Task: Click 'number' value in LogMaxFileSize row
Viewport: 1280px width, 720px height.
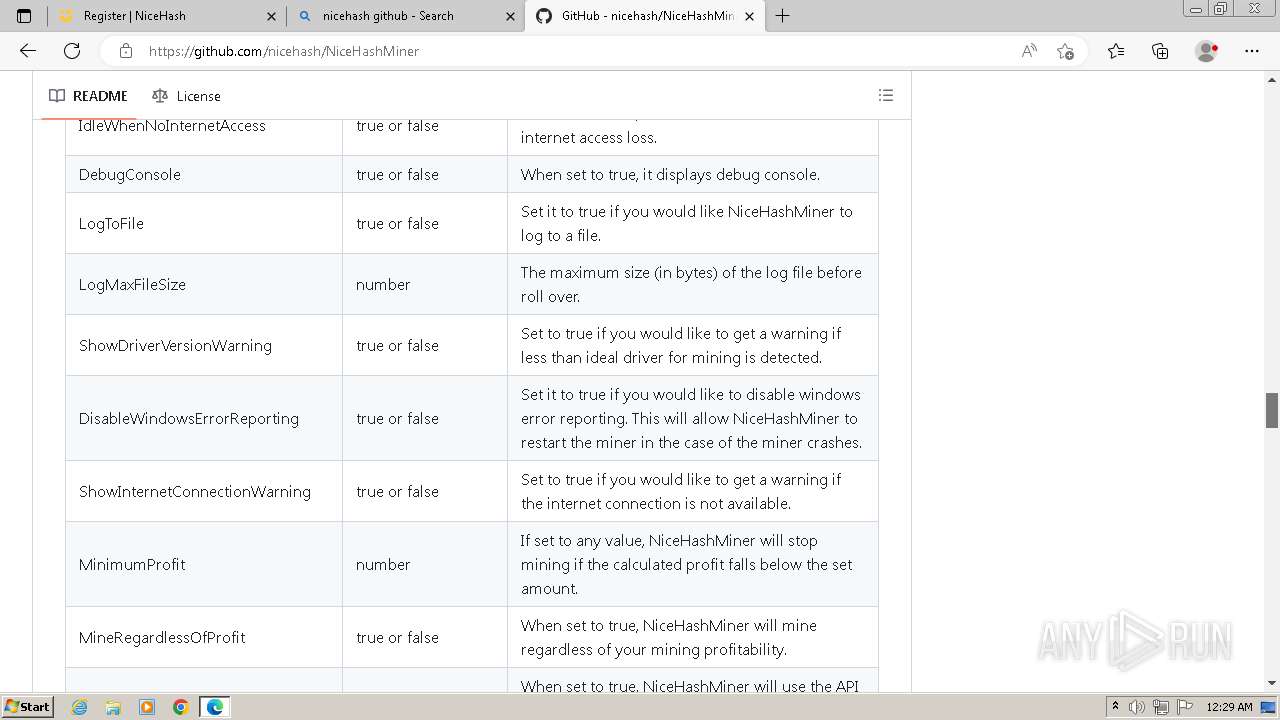Action: point(383,284)
